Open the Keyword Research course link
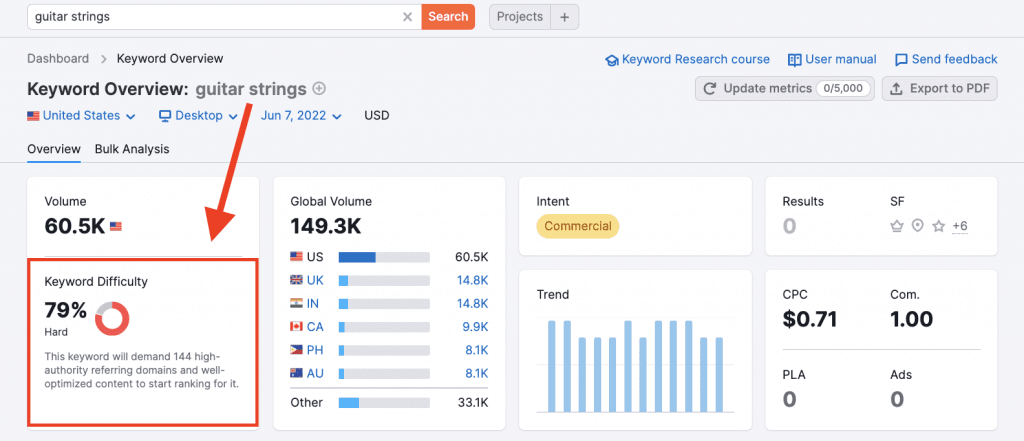 (x=687, y=59)
